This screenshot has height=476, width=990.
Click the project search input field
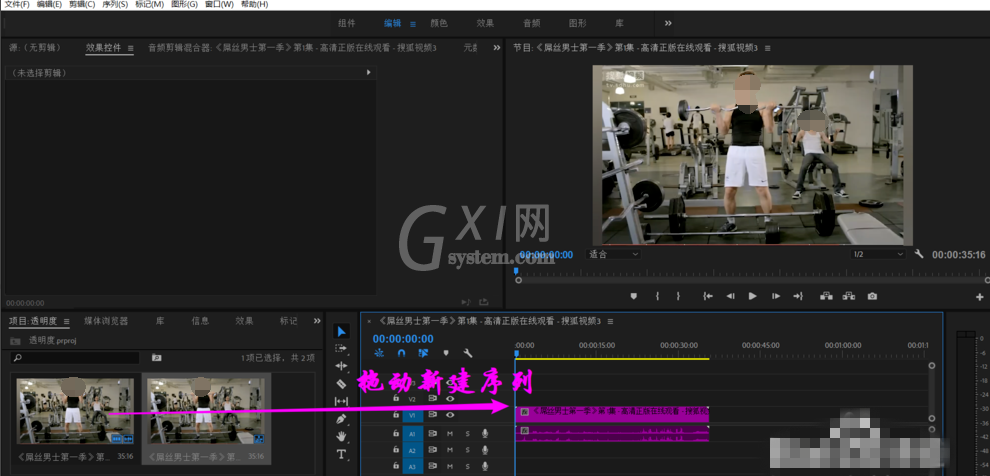click(75, 358)
